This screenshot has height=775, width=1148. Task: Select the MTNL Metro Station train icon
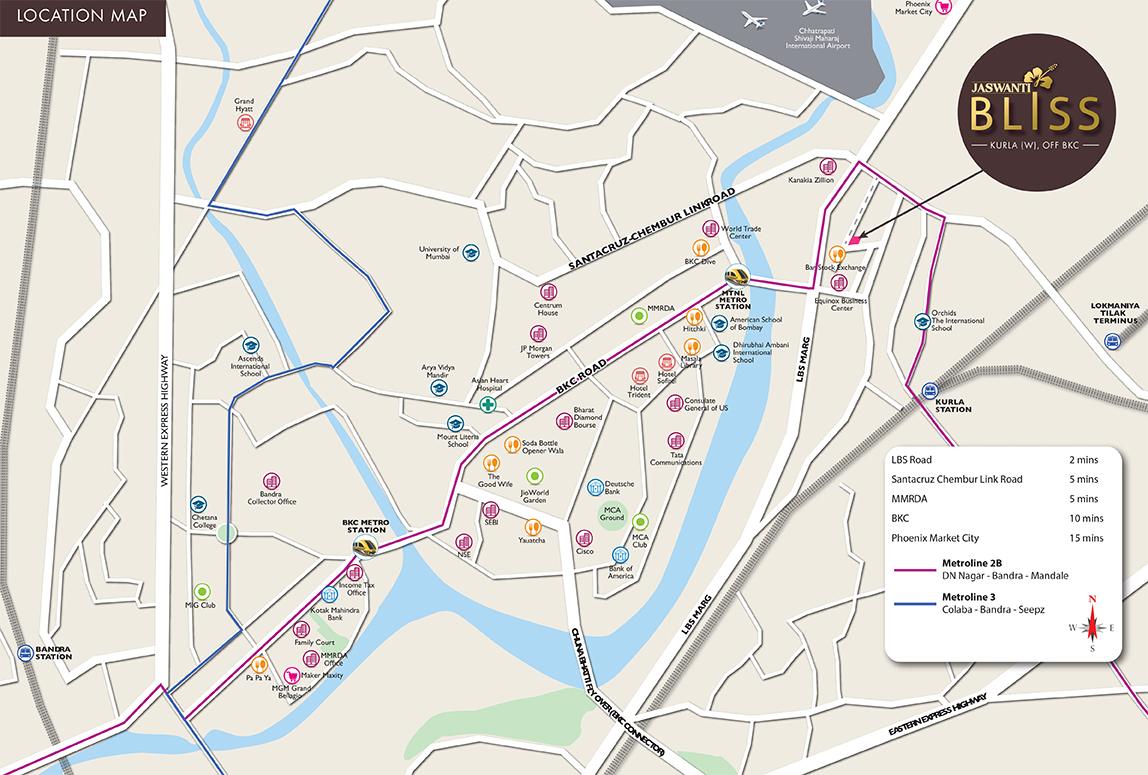tap(737, 275)
